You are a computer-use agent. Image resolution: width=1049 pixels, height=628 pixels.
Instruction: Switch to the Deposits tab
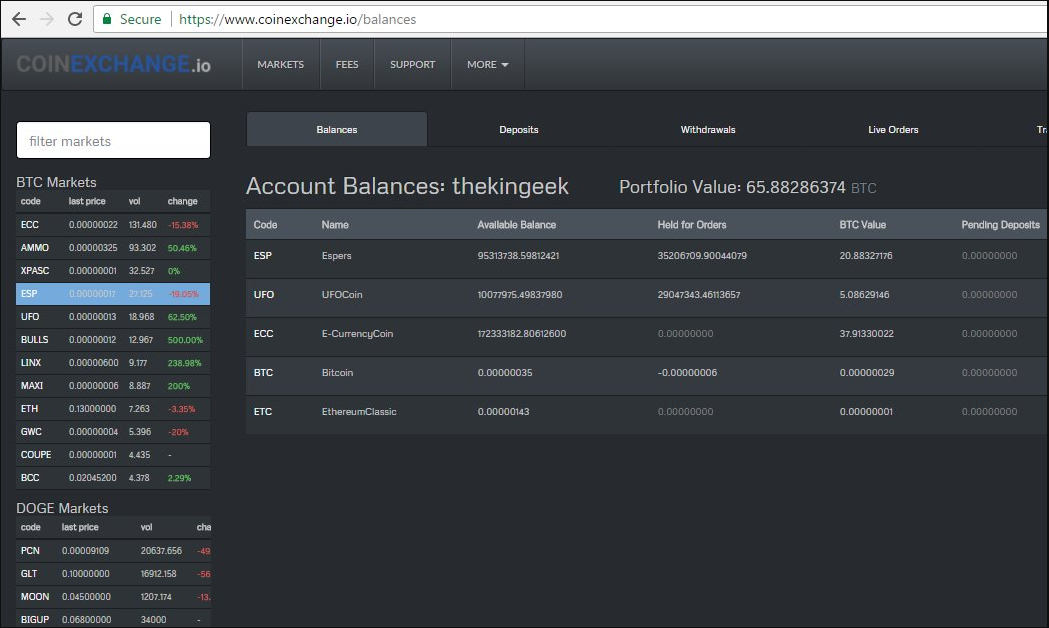518,130
